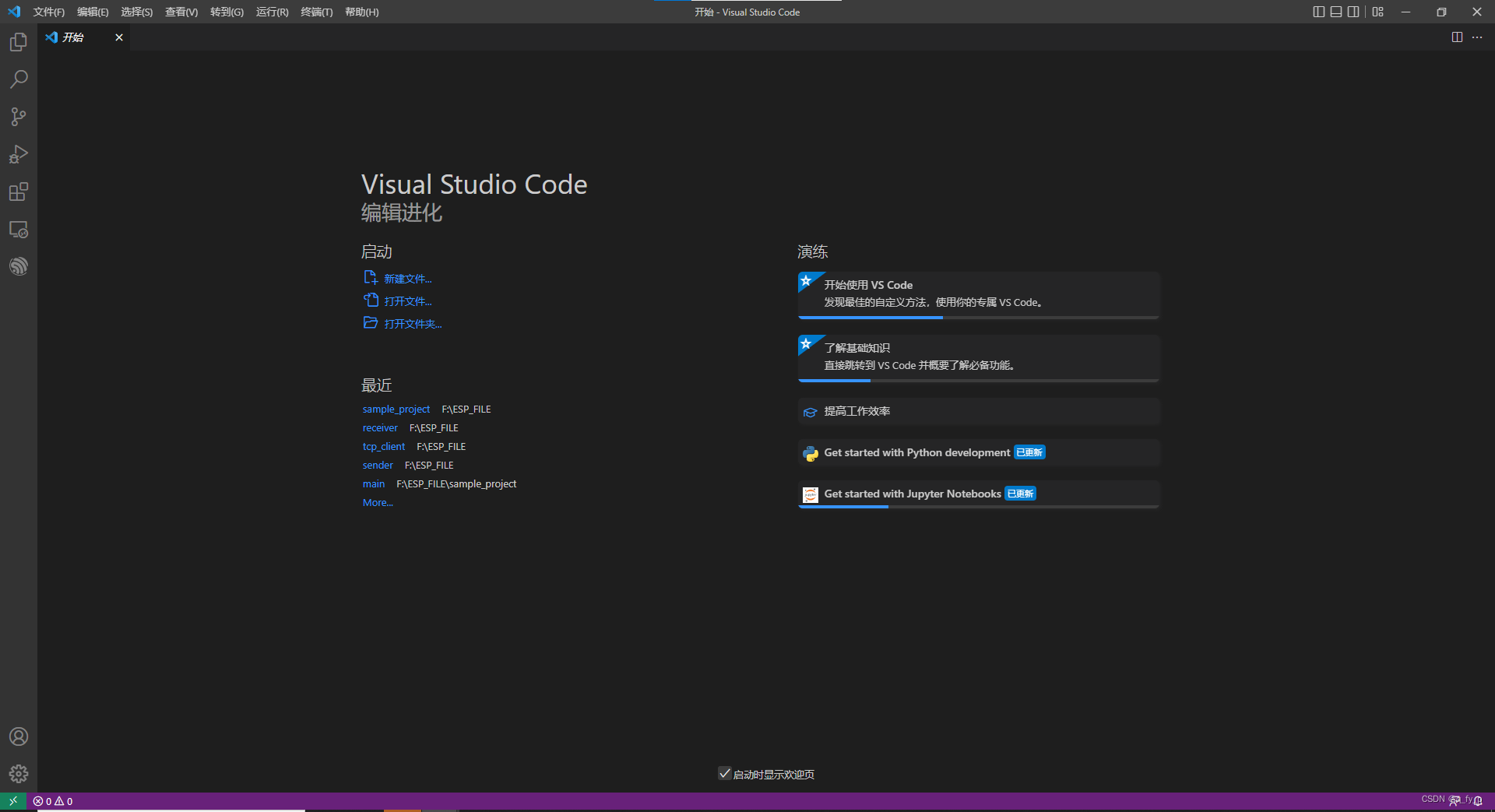Click the Jupyter logo icon in walkthroughs
1495x812 pixels.
point(811,494)
